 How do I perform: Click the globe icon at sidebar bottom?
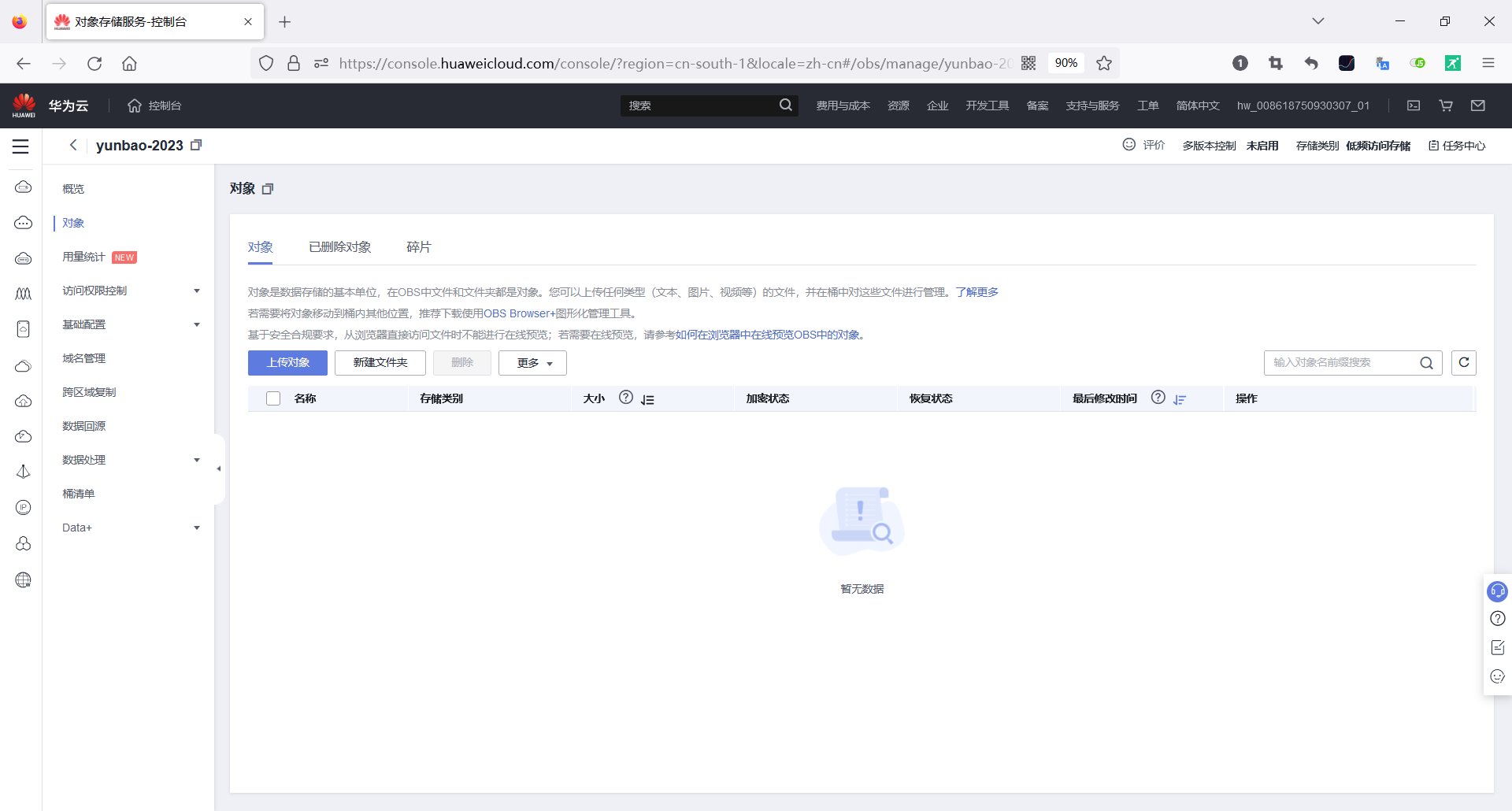point(23,580)
